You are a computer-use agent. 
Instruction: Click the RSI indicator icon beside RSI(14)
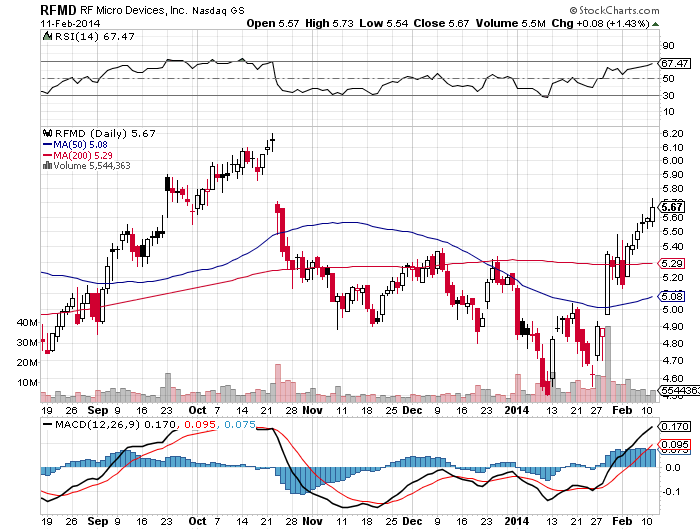click(x=47, y=36)
